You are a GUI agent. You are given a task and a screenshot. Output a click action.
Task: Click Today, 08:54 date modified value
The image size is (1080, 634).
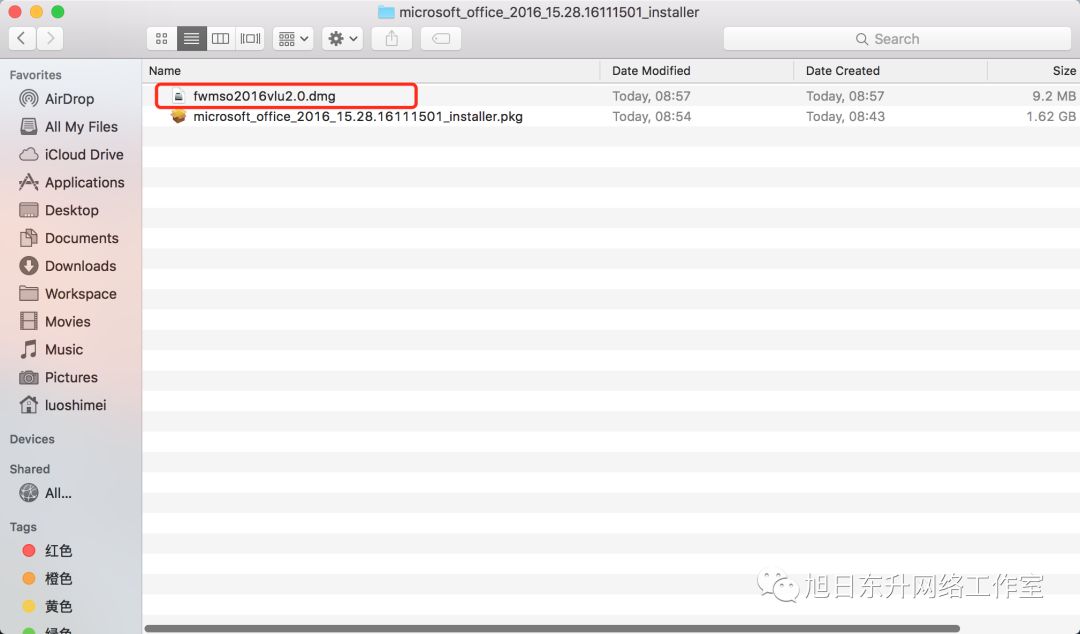[652, 116]
